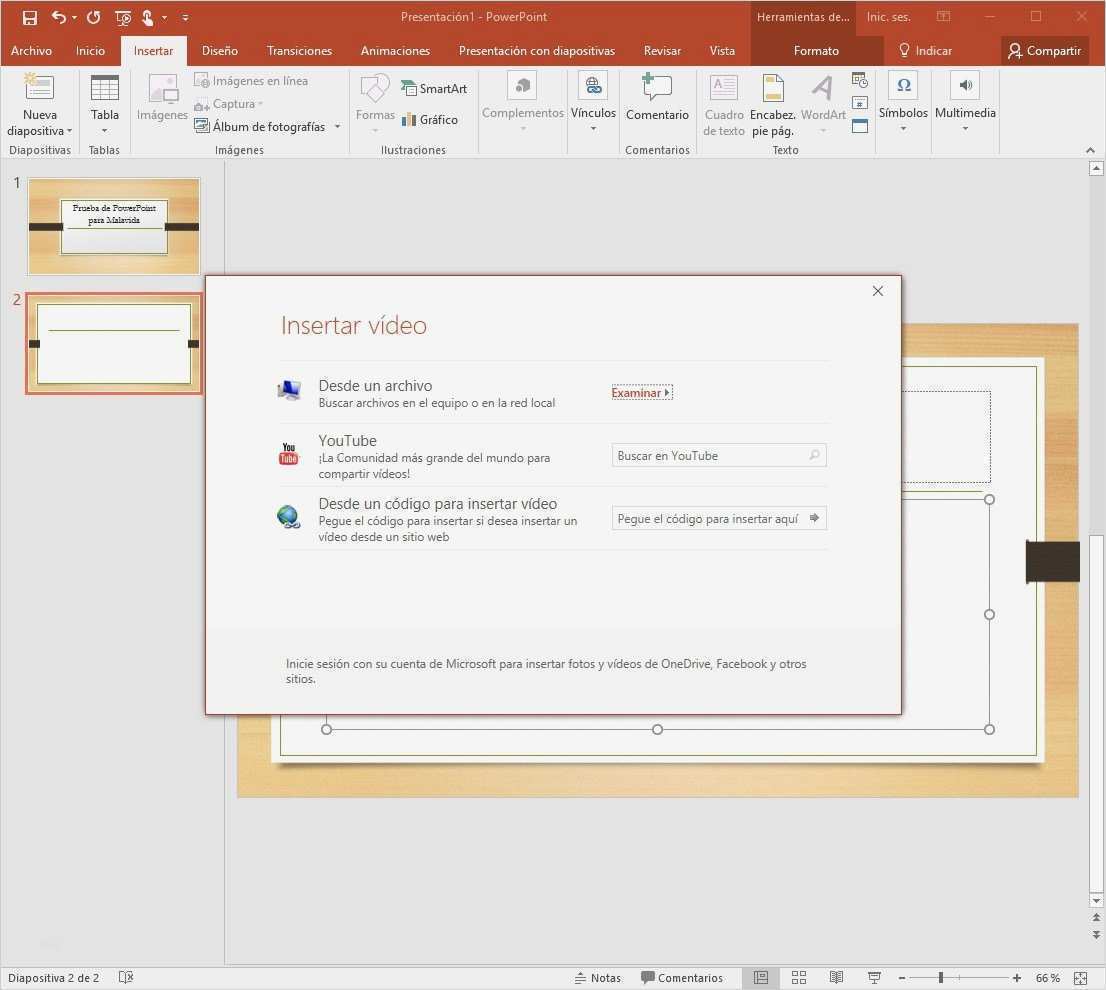1106x990 pixels.
Task: Expand the Multimedia dropdown
Action: click(965, 128)
